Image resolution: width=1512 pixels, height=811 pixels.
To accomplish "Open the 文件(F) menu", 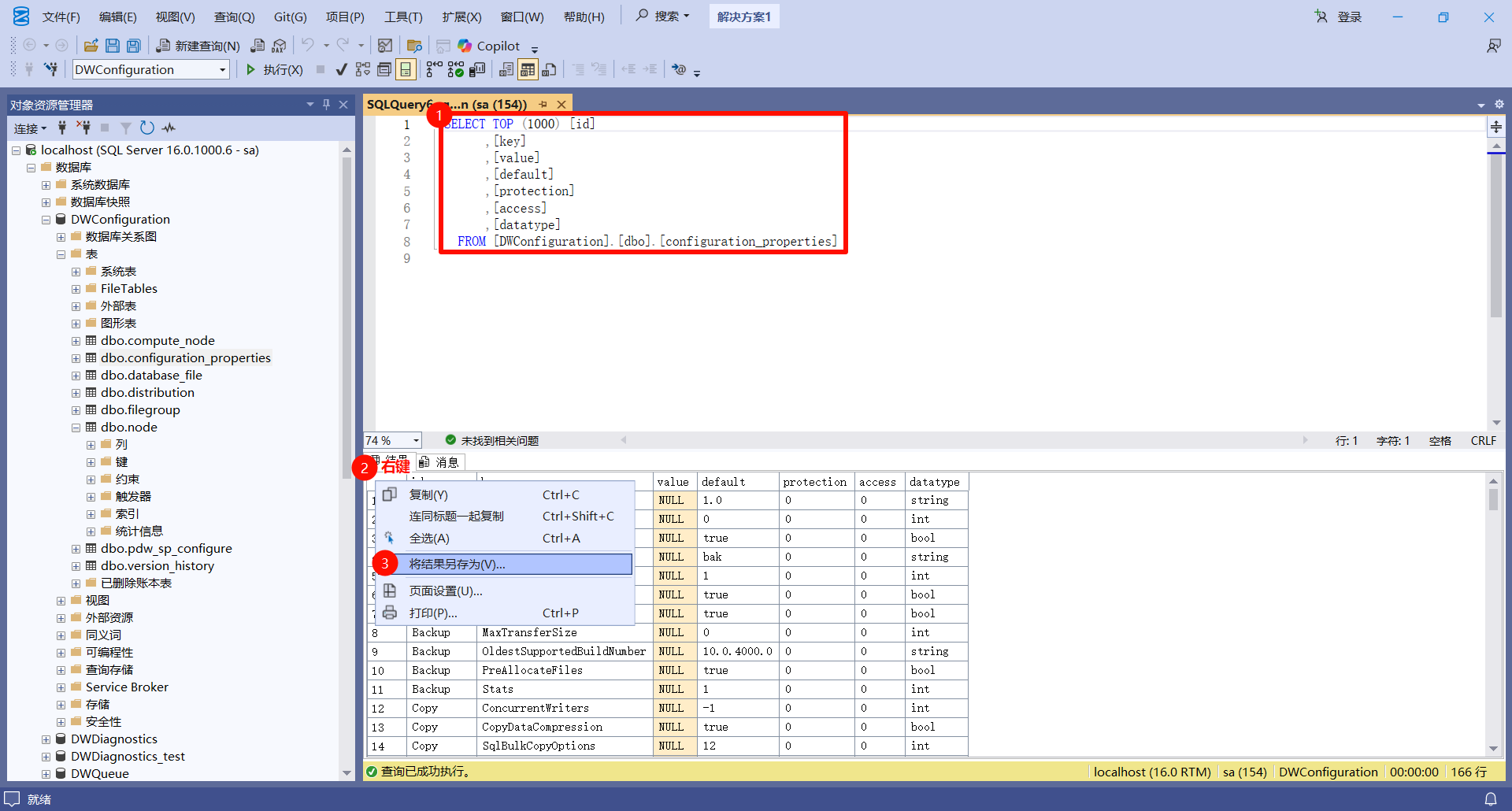I will [61, 17].
